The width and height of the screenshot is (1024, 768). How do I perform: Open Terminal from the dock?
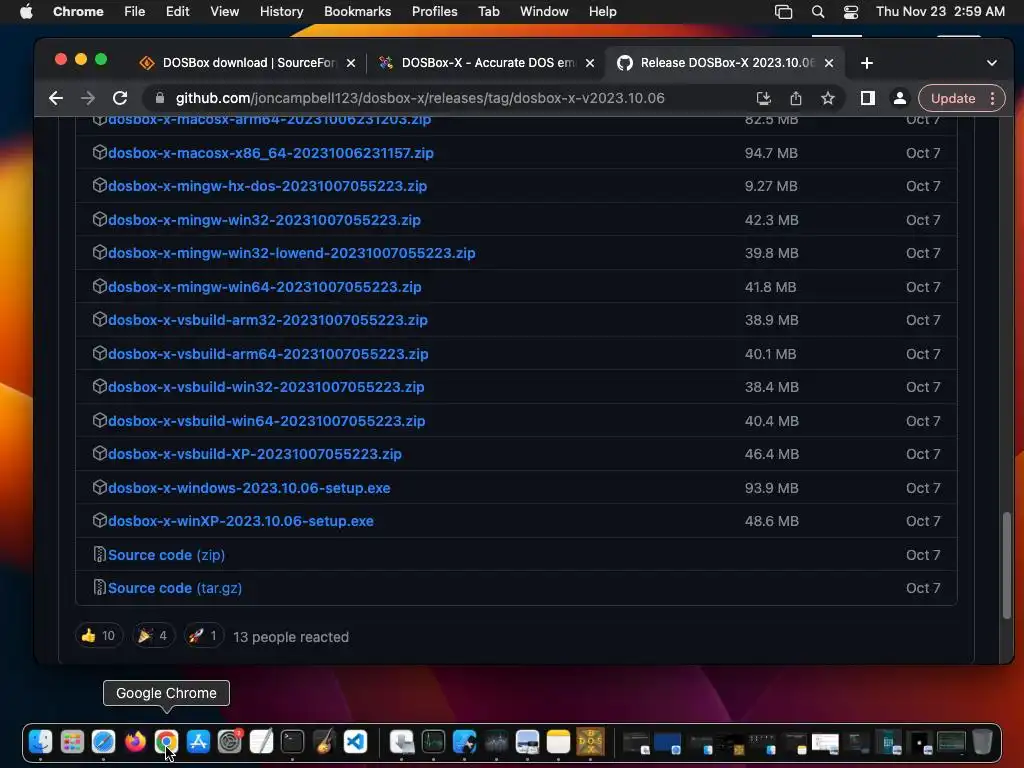pos(292,742)
